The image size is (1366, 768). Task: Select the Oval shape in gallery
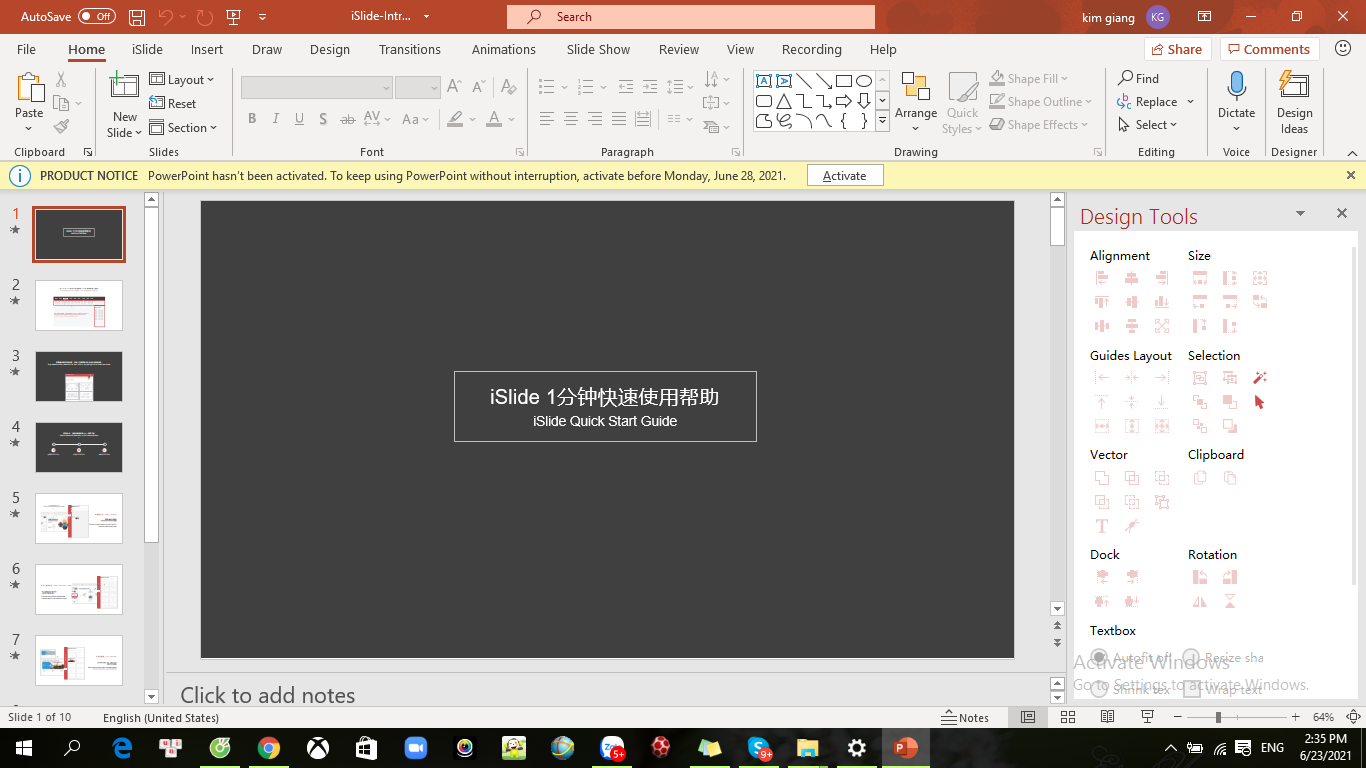coord(864,81)
